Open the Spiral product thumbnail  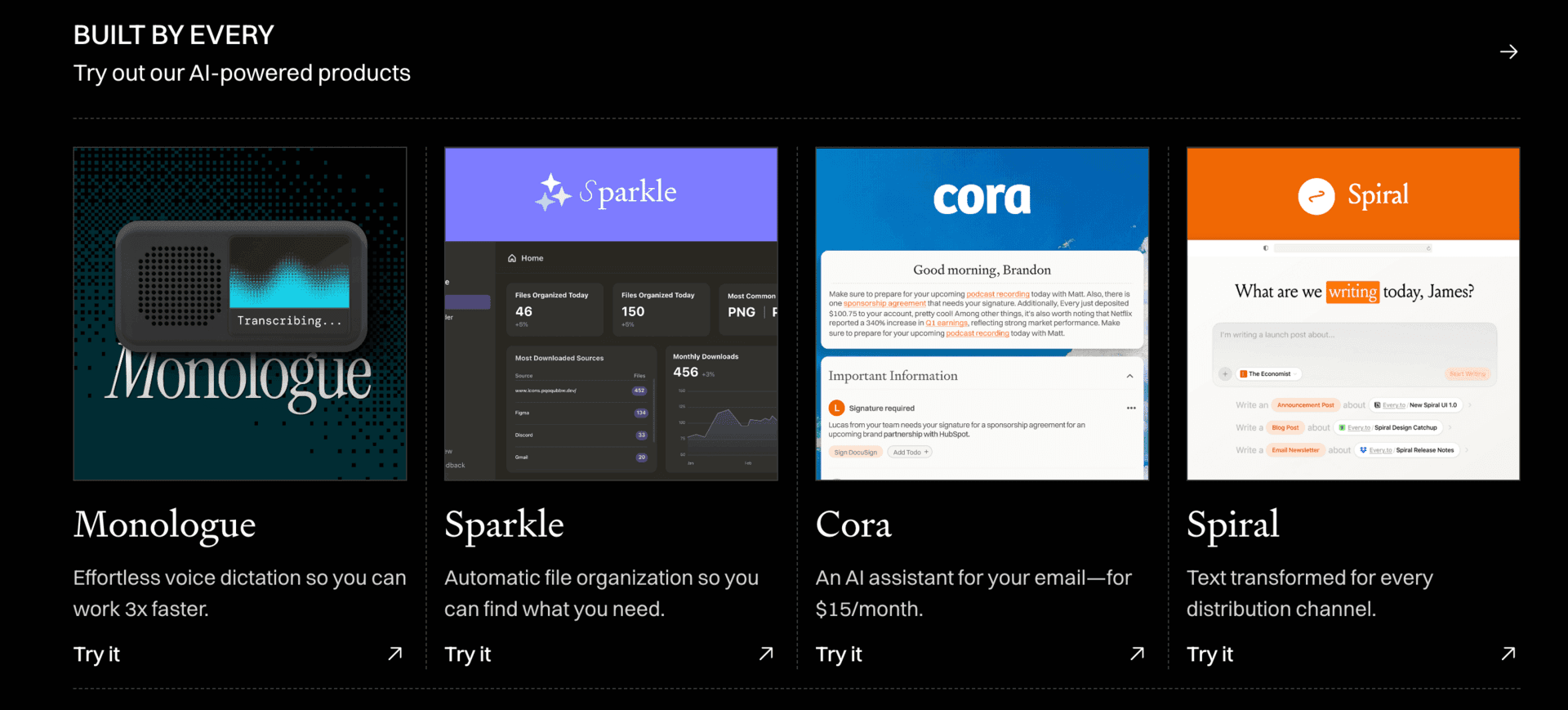coord(1353,314)
